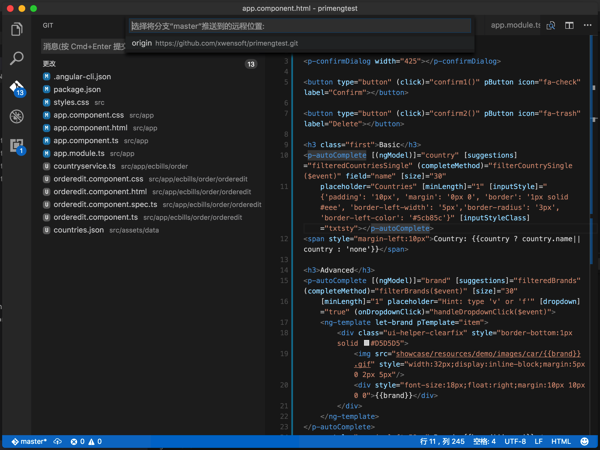Image resolution: width=600 pixels, height=450 pixels.
Task: Open the Debug view icon
Action: (16, 116)
